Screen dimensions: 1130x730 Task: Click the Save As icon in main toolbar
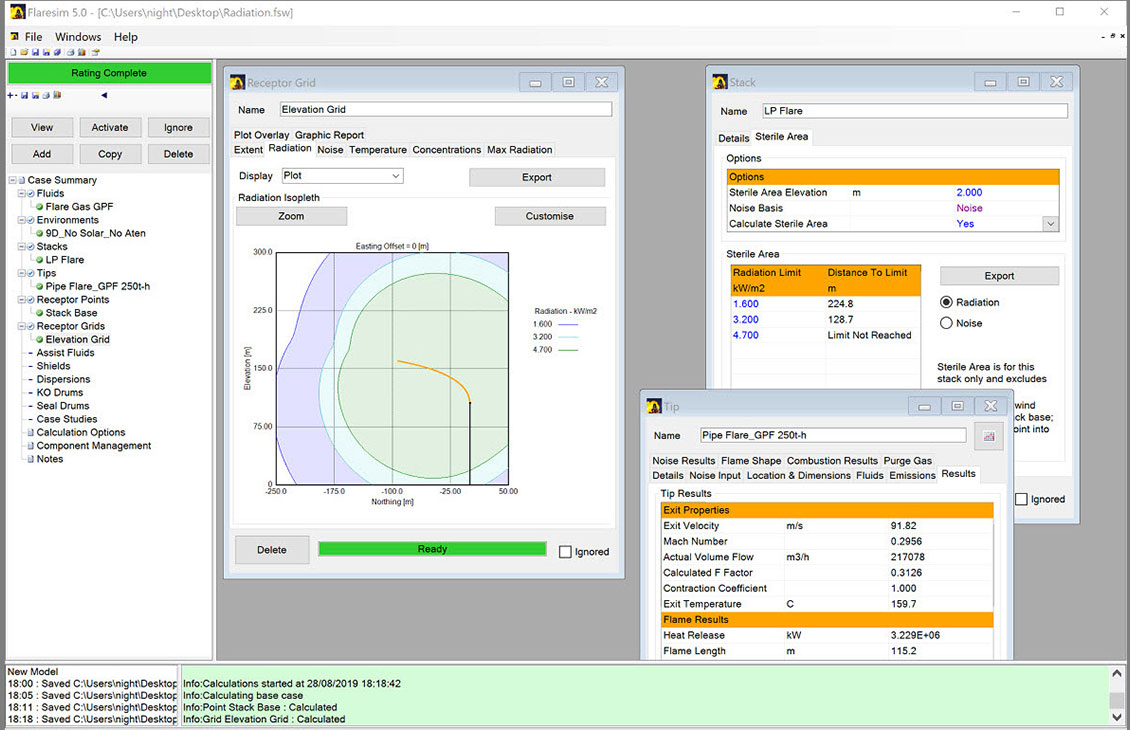point(46,53)
